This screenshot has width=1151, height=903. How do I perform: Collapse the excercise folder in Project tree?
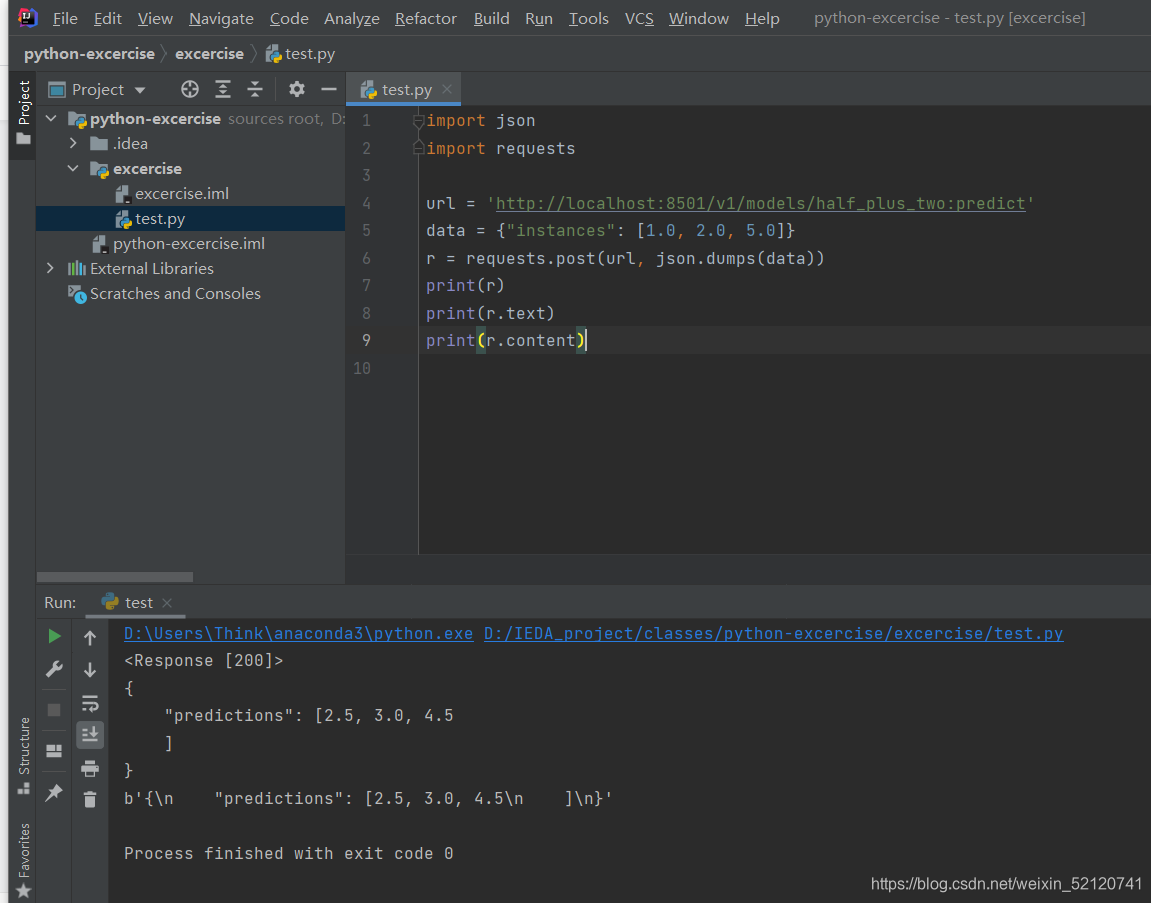tap(71, 168)
